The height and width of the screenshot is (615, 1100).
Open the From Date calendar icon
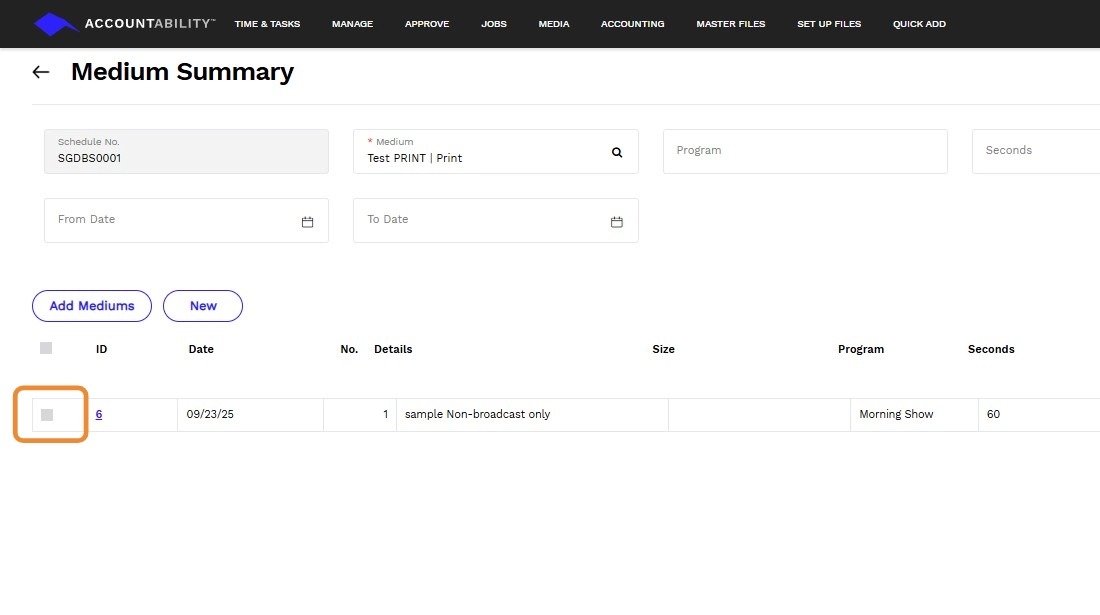pos(307,222)
